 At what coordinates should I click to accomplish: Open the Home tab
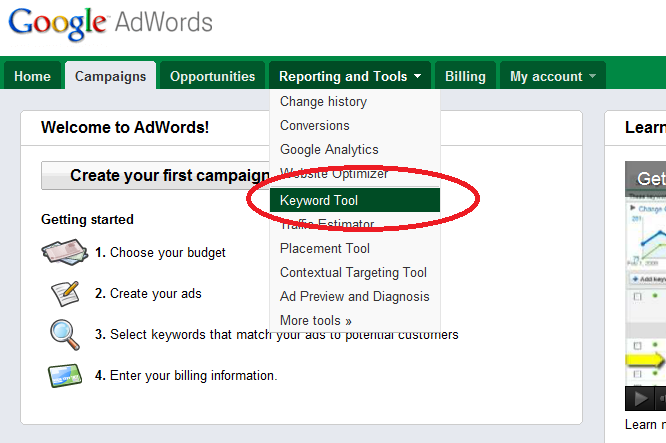point(32,76)
